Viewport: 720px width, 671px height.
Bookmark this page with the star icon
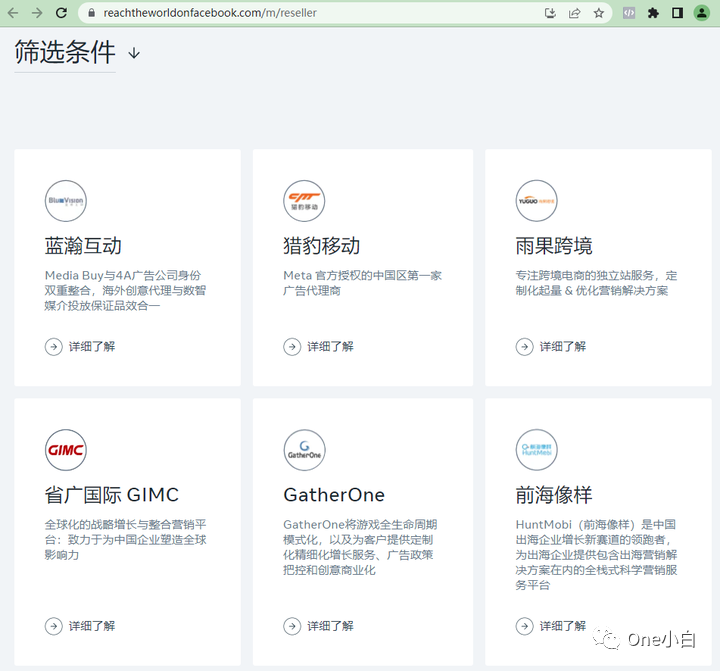tap(598, 13)
